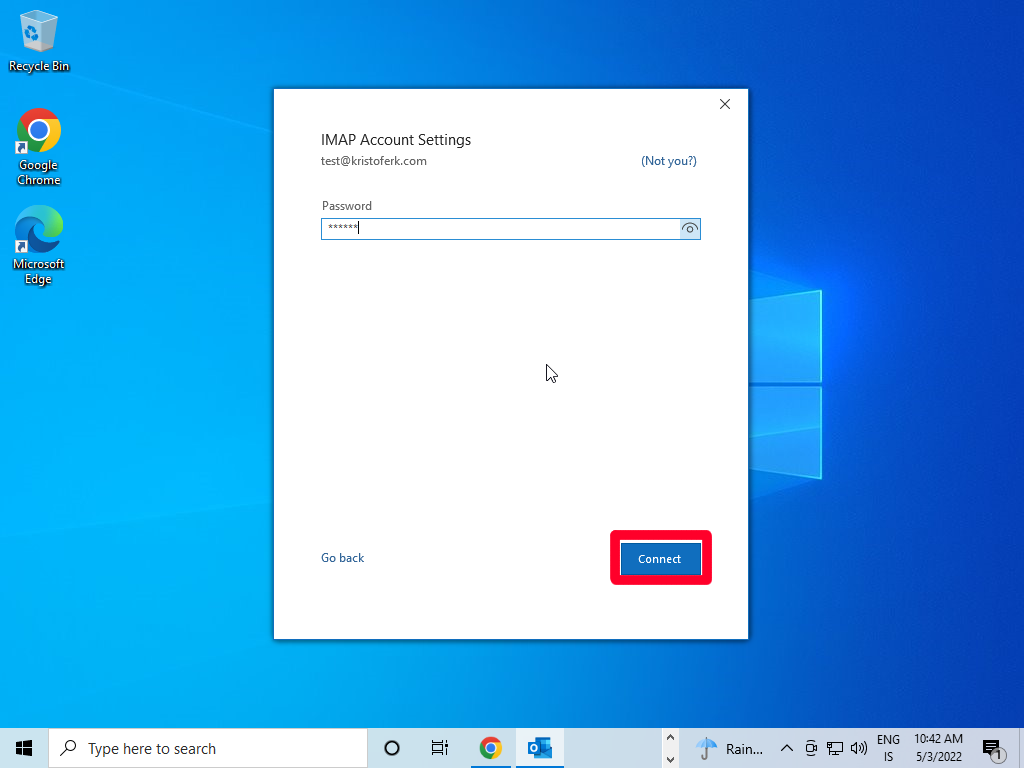Click the taskbar search box
Viewport: 1024px width, 768px height.
pyautogui.click(x=207, y=748)
